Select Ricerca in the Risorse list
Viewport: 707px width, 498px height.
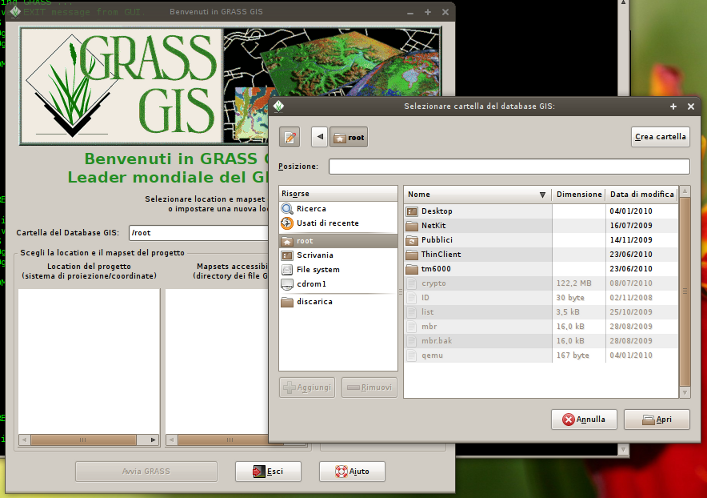coord(338,208)
